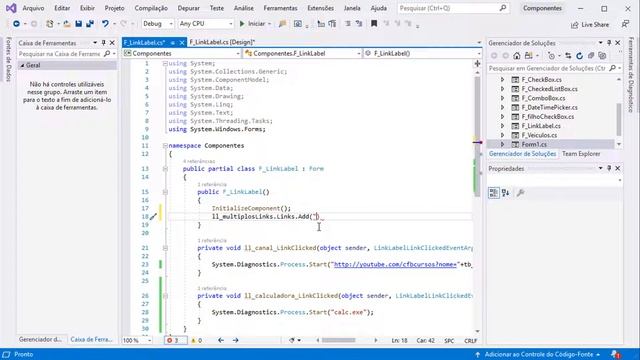
Task: Open the Extensões menu
Action: [x=320, y=8]
